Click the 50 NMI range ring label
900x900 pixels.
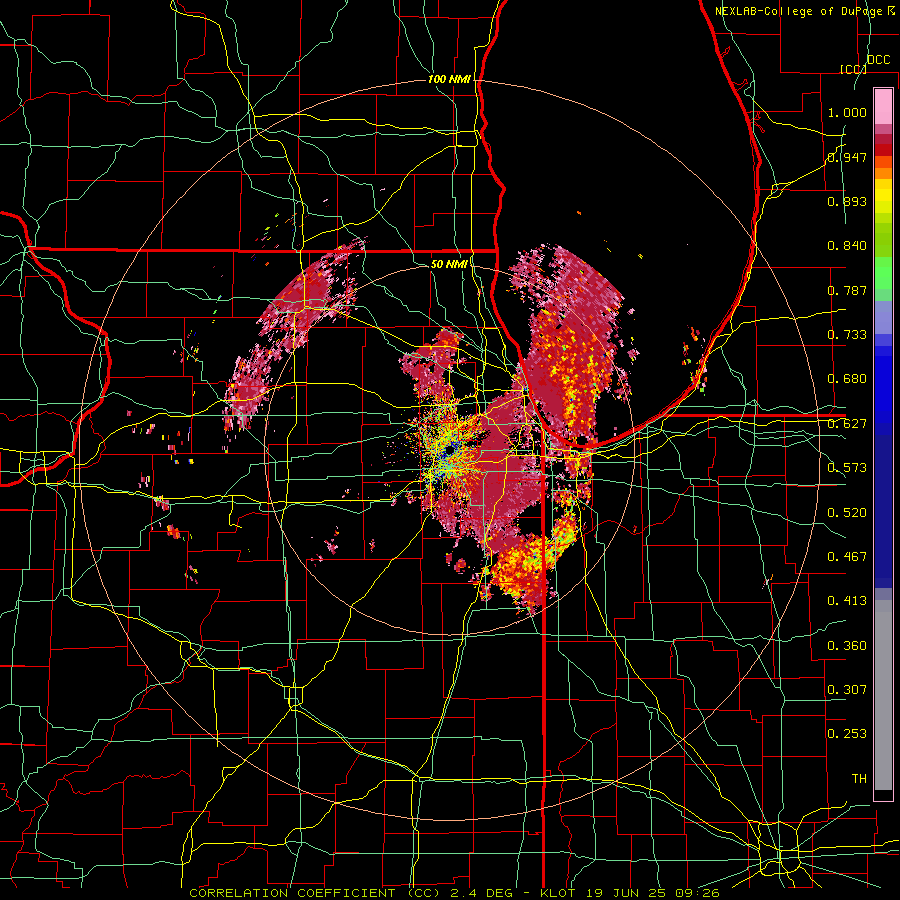[x=449, y=264]
